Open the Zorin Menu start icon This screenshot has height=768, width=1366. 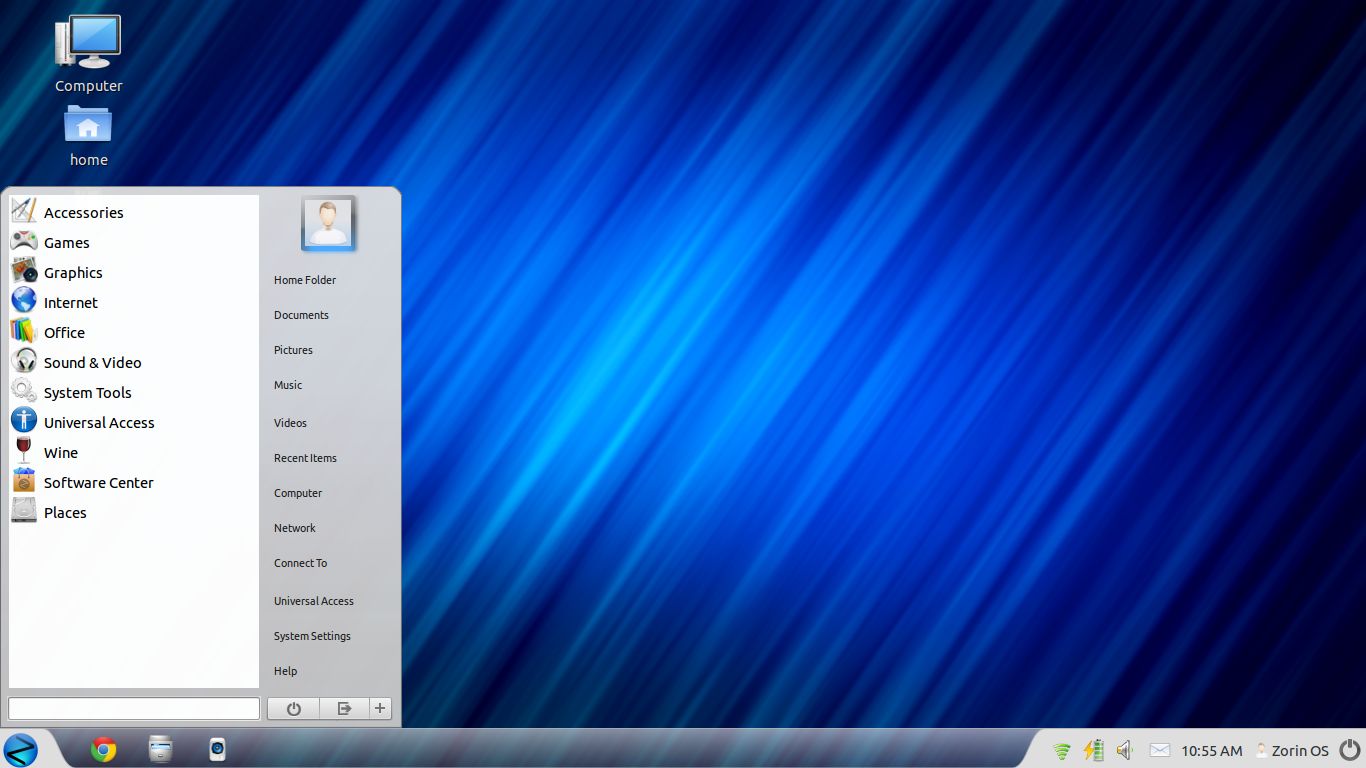(22, 749)
